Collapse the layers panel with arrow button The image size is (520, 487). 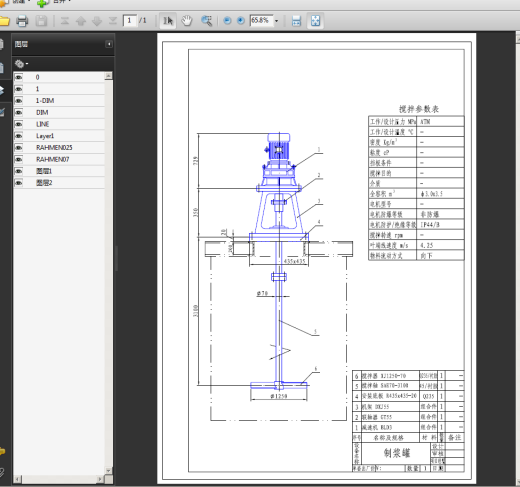point(109,44)
